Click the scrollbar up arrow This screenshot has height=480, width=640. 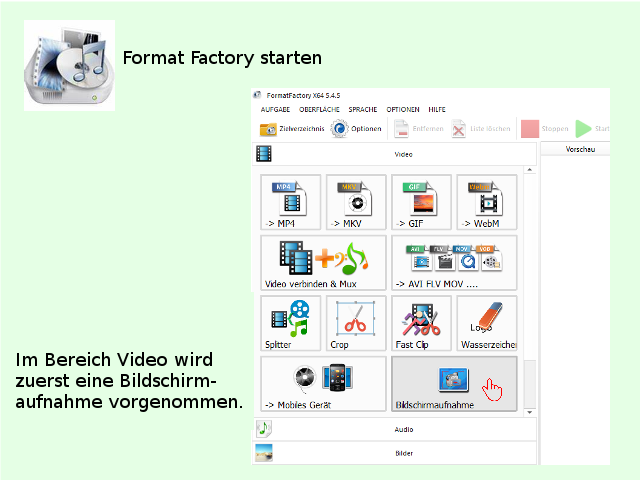[530, 170]
